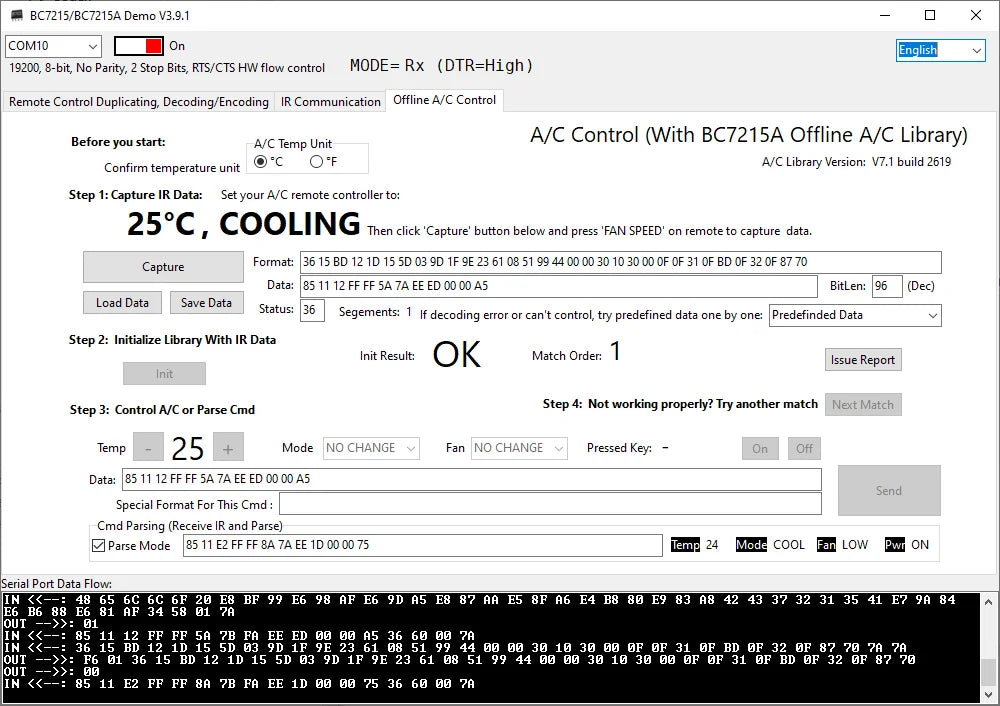Screen dimensions: 1000x706
Task: Toggle the Parse Mode checkbox
Action: point(99,546)
